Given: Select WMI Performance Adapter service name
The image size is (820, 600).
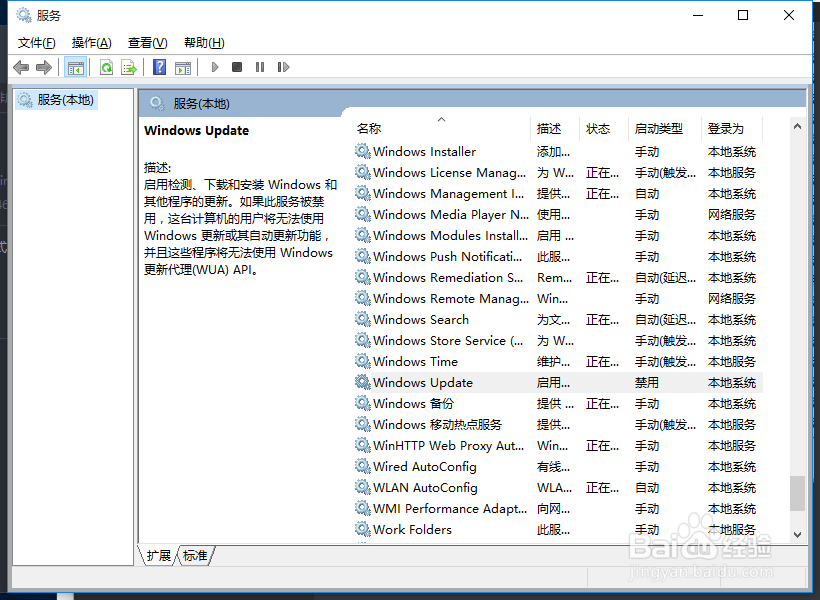Looking at the screenshot, I should click(x=450, y=508).
